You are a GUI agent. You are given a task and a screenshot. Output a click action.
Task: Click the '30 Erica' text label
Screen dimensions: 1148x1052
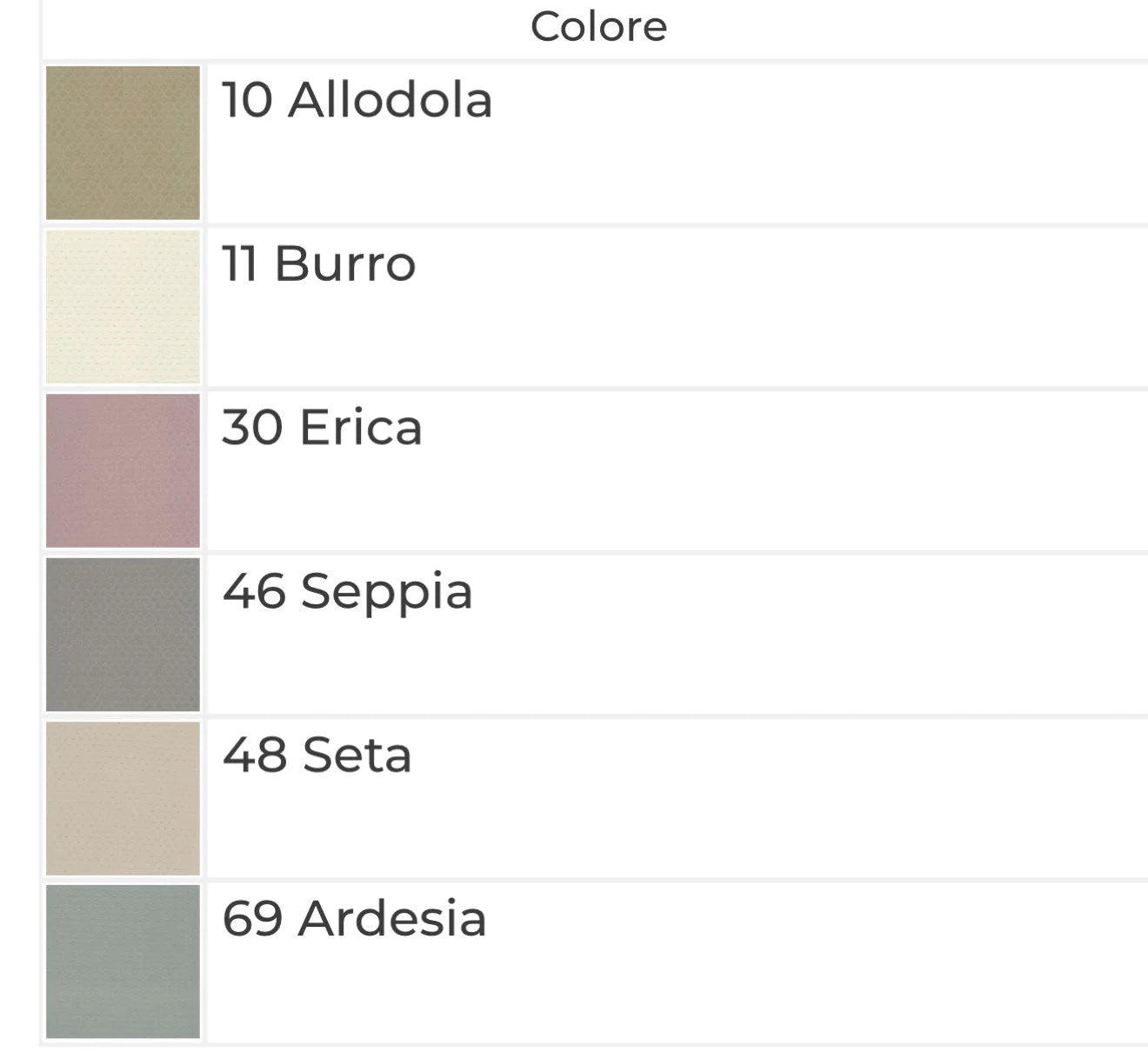322,428
